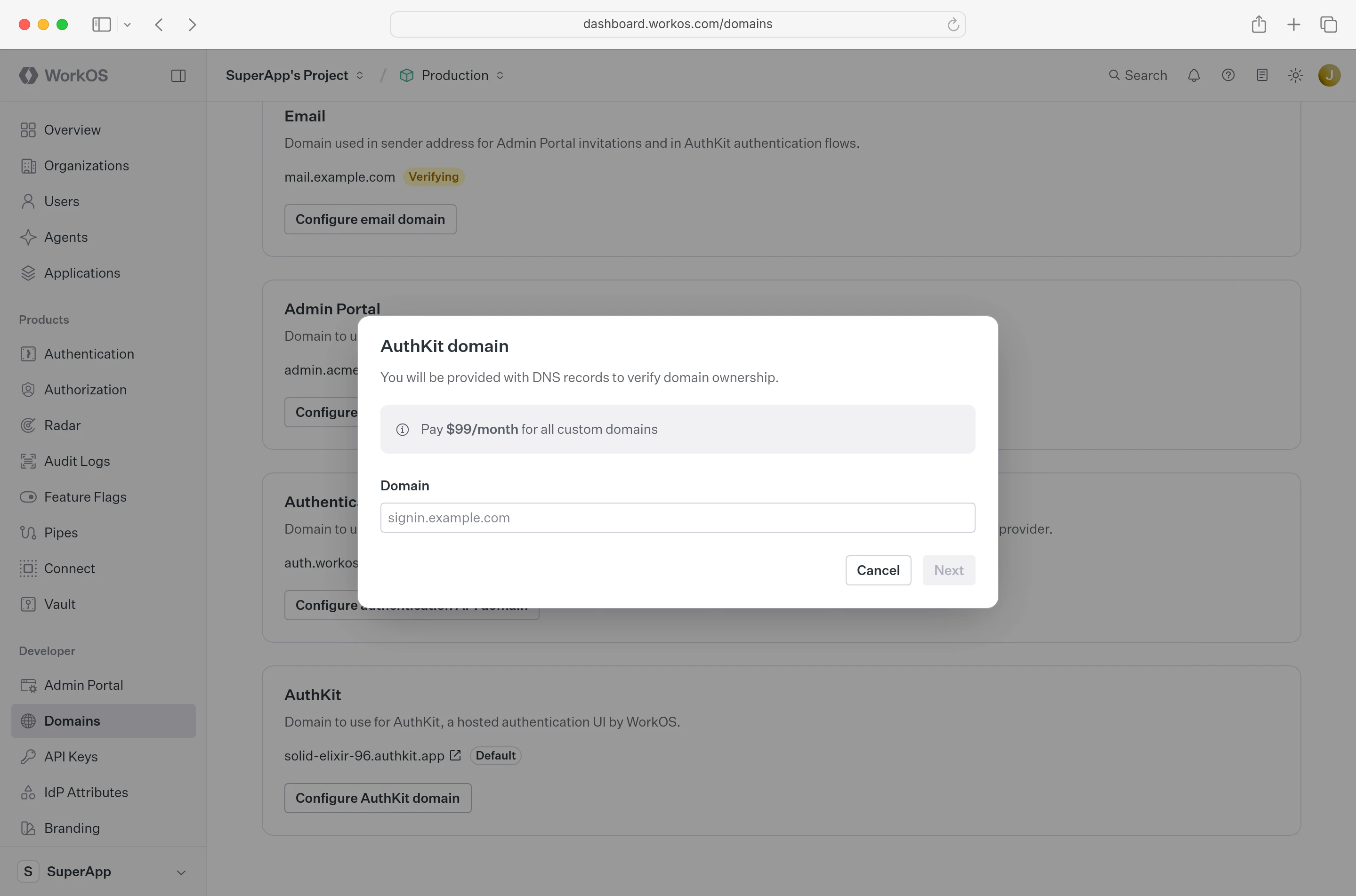Click the Admin Portal sidebar icon
The height and width of the screenshot is (896, 1356).
pos(28,685)
